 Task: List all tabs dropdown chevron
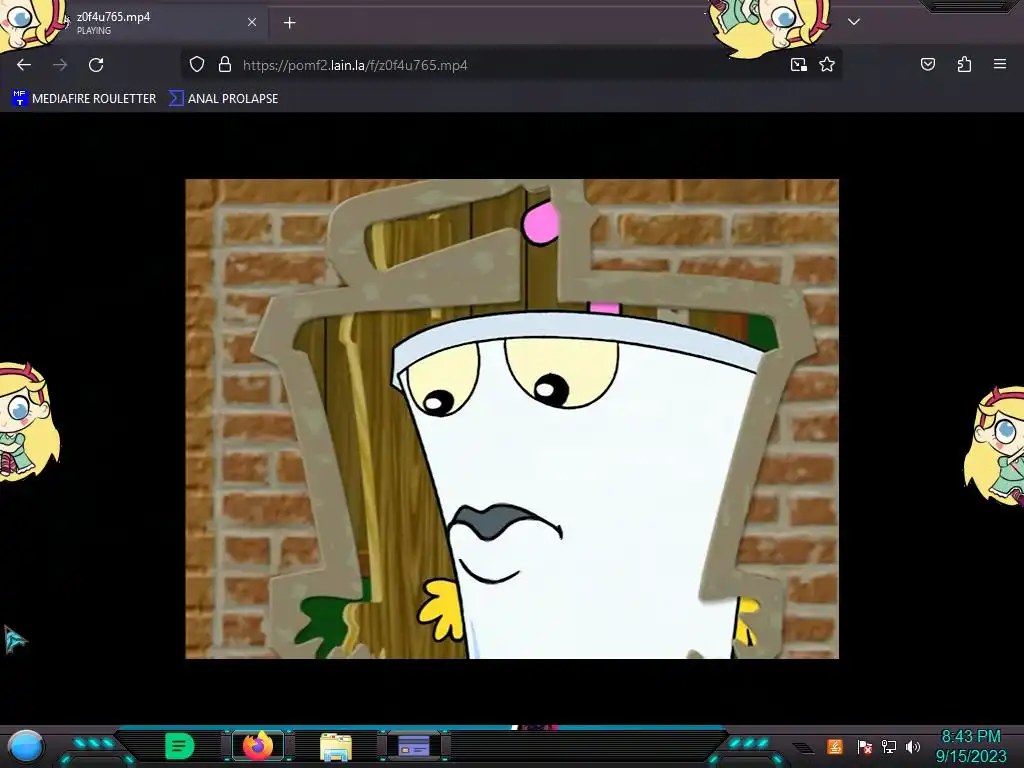pyautogui.click(x=854, y=22)
